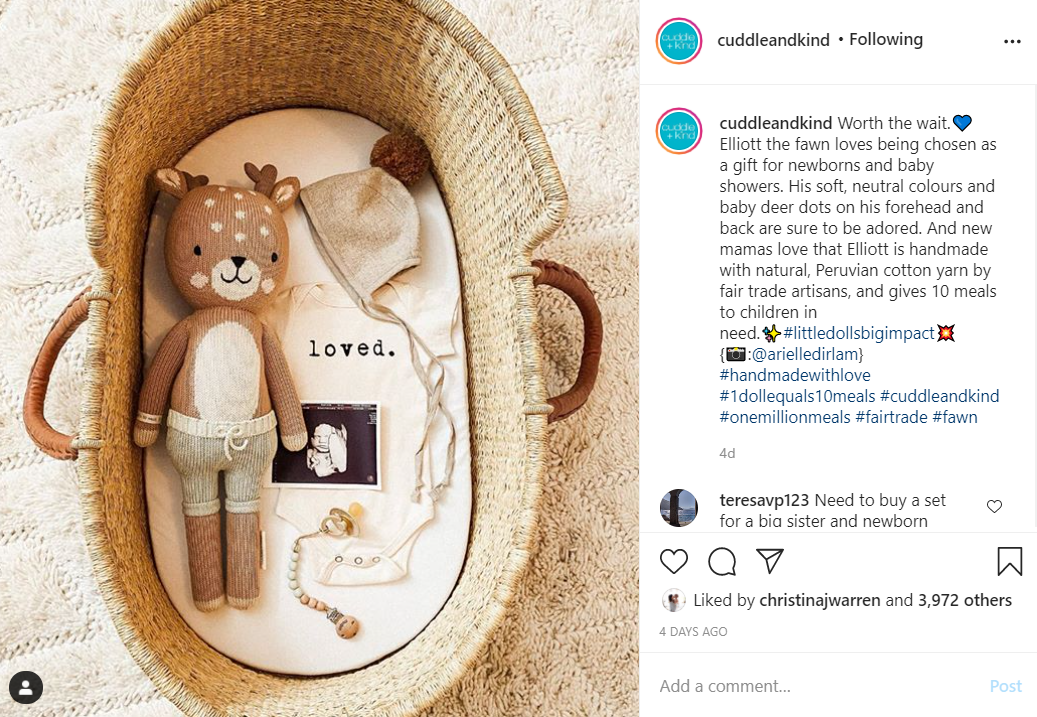This screenshot has width=1037, height=717.
Task: Click the Post comment button
Action: point(1005,686)
